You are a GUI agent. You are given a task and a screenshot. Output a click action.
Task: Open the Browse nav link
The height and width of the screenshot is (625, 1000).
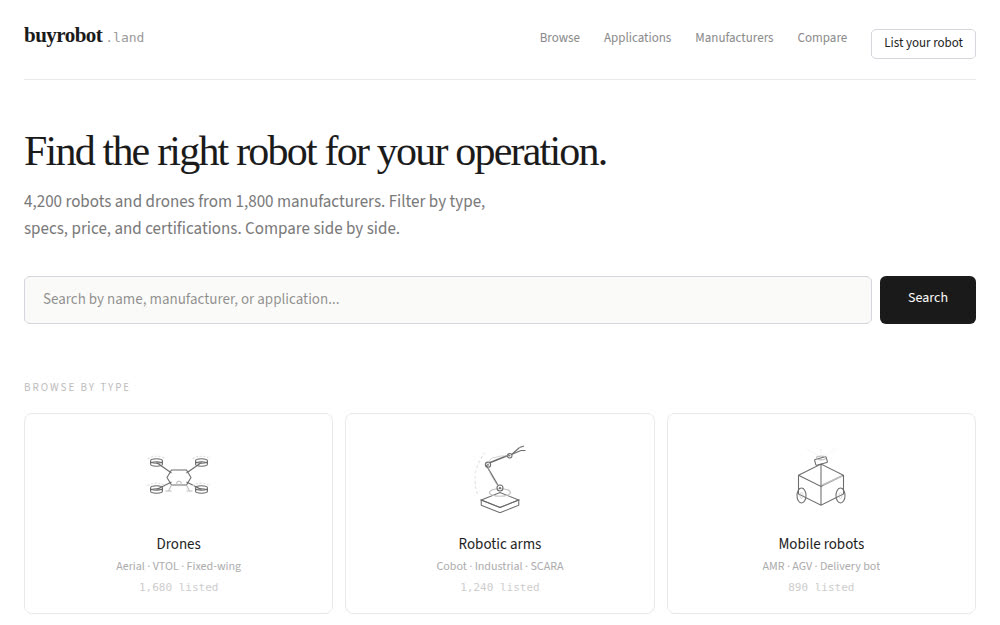(559, 38)
